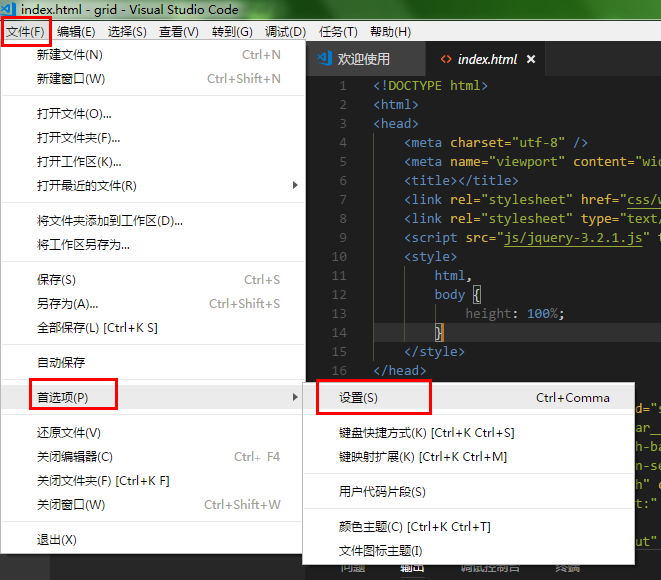Choose 将工作区另存为... entry
The width and height of the screenshot is (661, 580).
pyautogui.click(x=153, y=245)
